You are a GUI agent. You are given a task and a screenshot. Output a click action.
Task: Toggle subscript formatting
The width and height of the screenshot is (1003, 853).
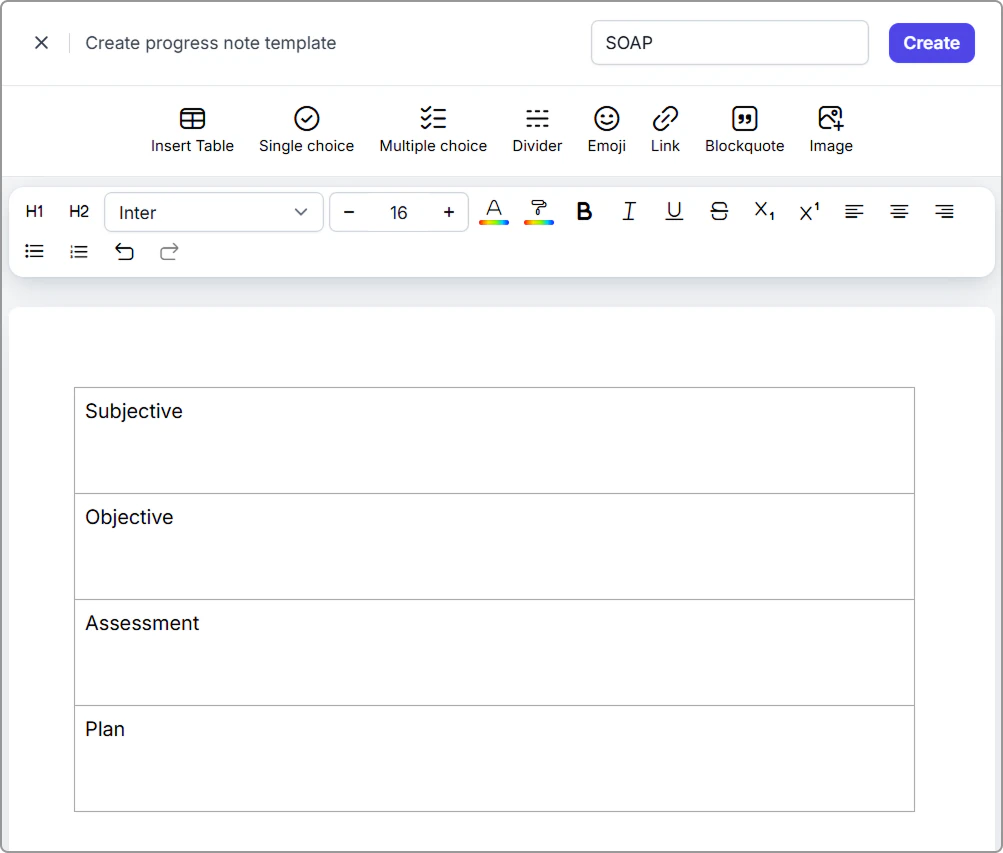[764, 212]
